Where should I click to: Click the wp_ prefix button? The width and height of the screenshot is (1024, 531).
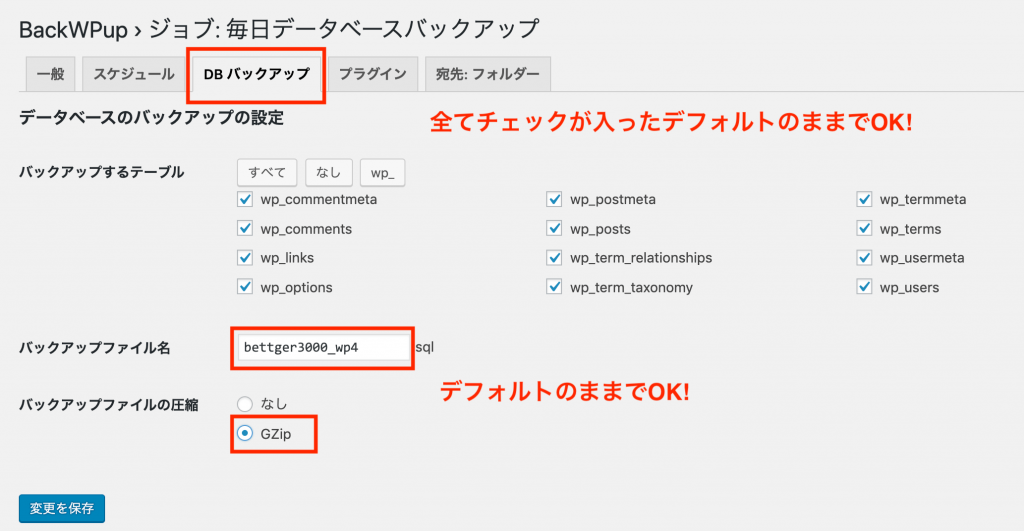tap(383, 172)
